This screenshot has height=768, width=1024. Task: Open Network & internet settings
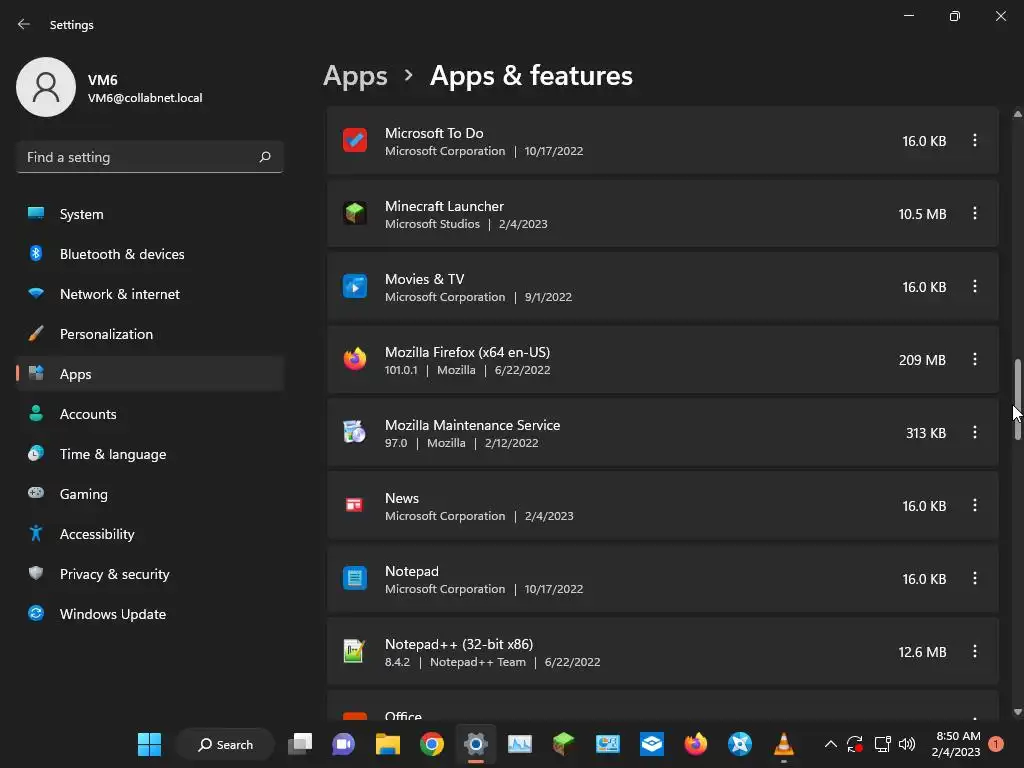click(150, 294)
